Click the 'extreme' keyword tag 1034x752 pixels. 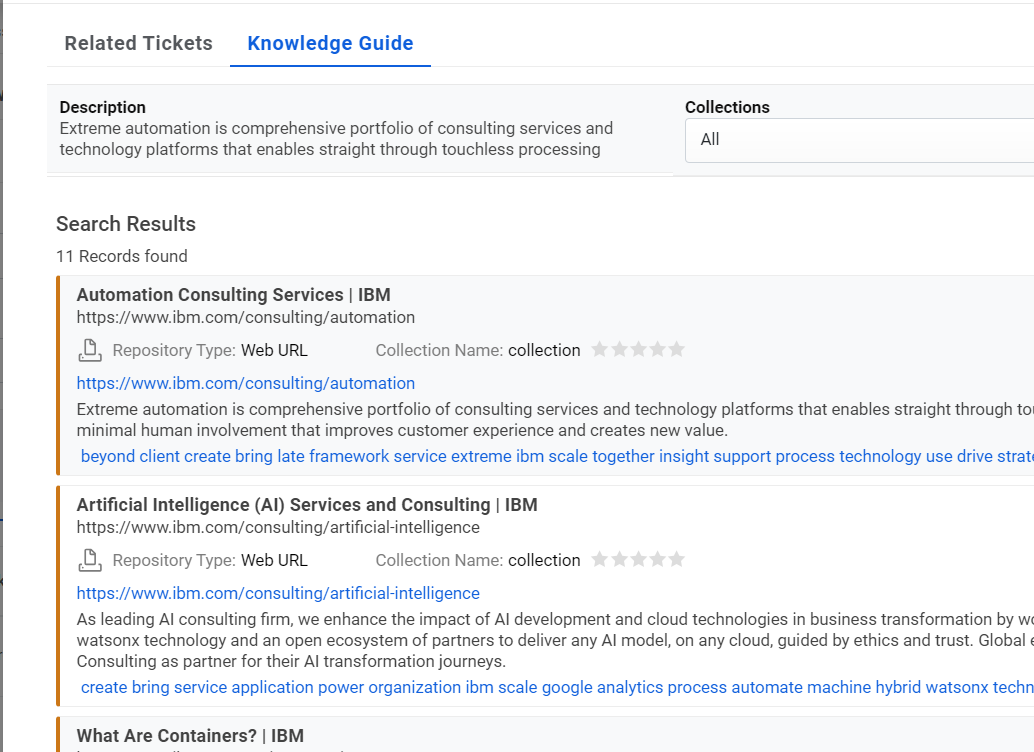coord(481,456)
